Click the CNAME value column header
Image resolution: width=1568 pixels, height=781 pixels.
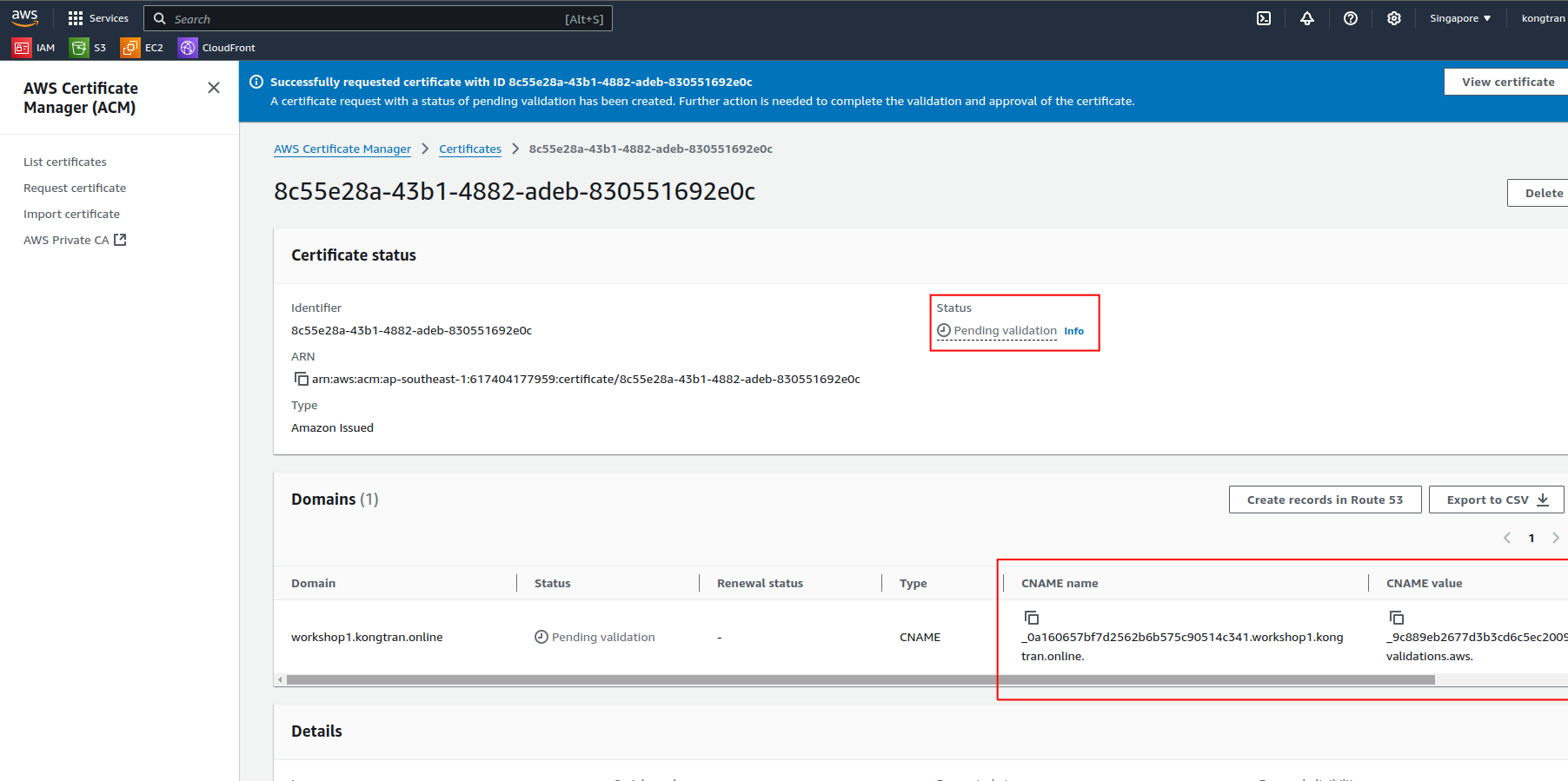coord(1424,583)
